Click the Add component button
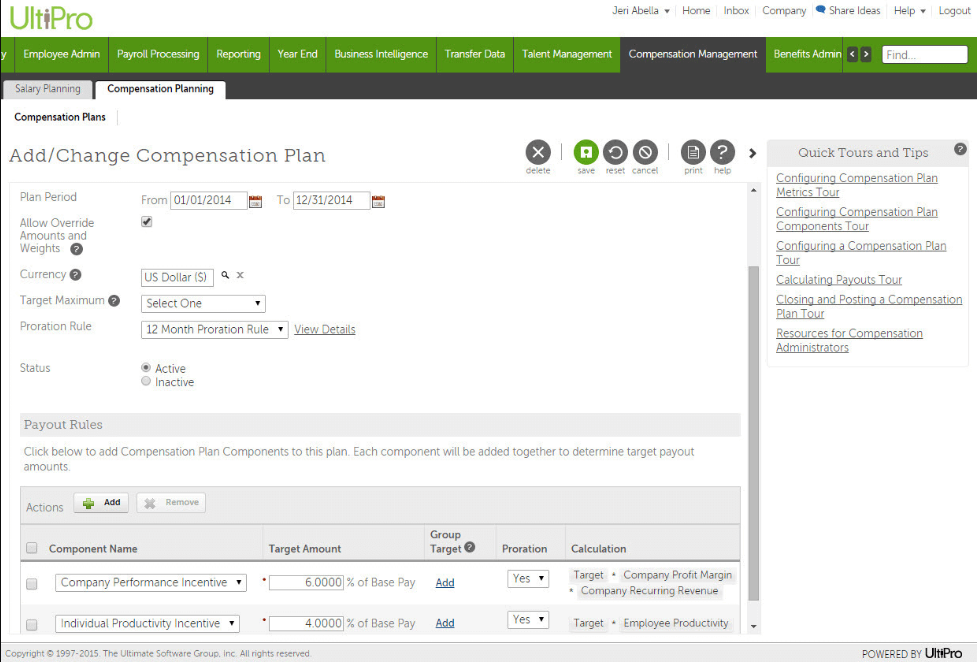The width and height of the screenshot is (977, 662). click(101, 503)
